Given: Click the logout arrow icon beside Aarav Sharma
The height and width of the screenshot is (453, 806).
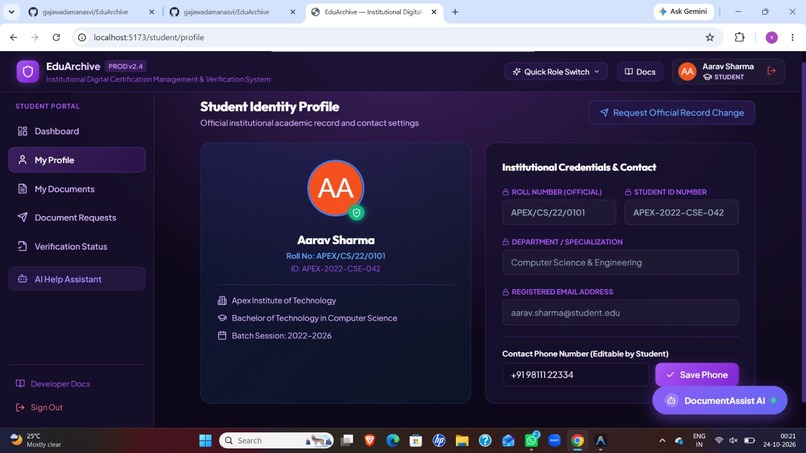Looking at the screenshot, I should coord(772,71).
